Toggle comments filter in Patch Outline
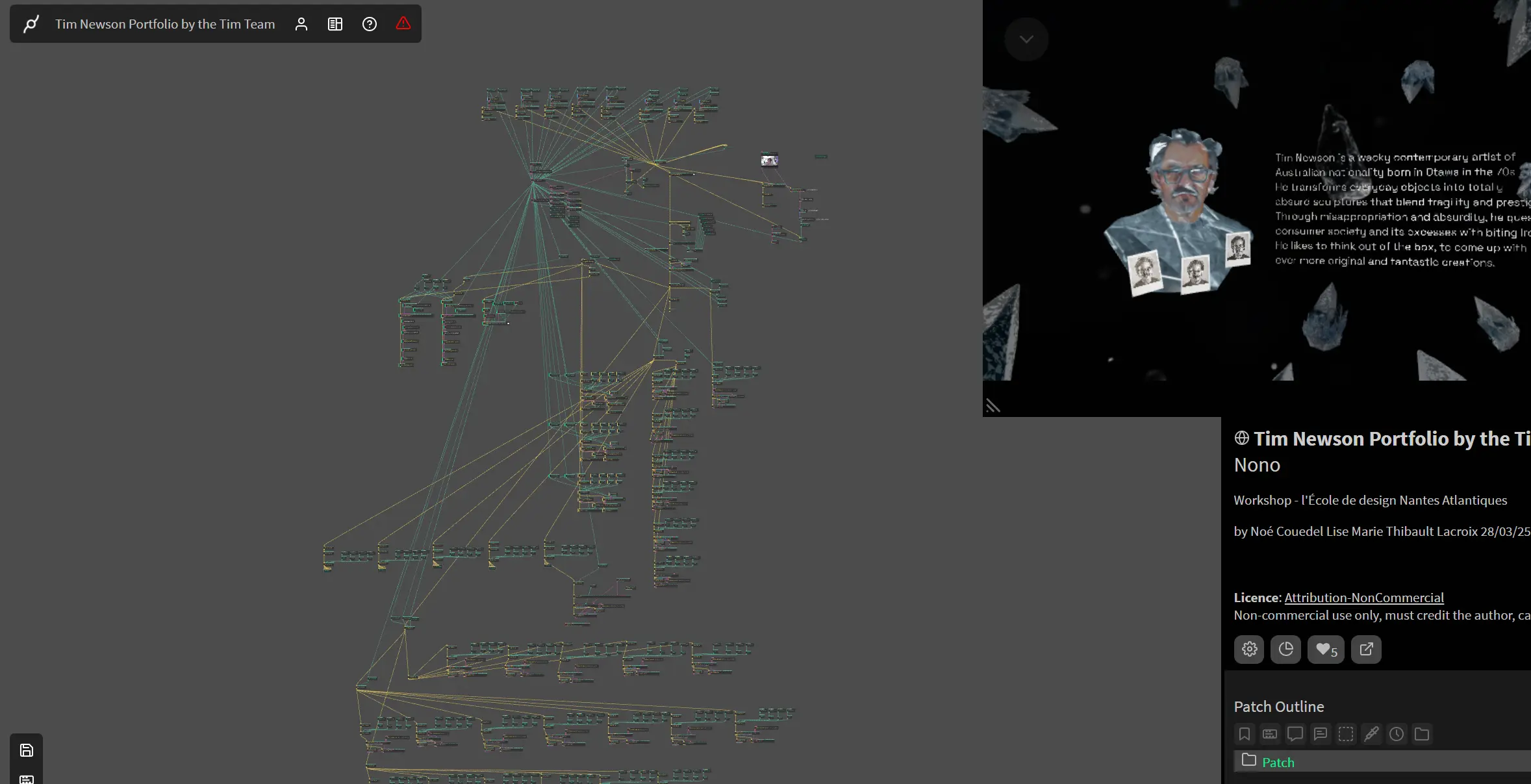Viewport: 1531px width, 784px height. (1295, 734)
